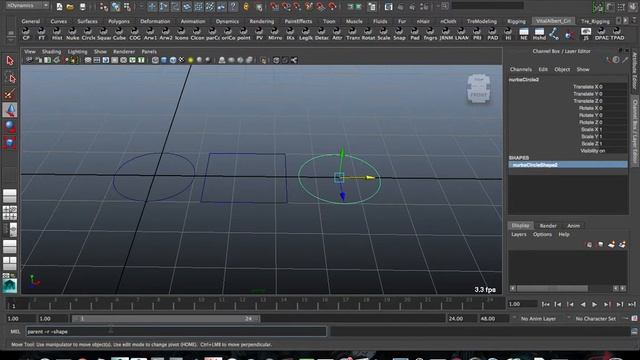Run the Nuke shelf script
Image resolution: width=640 pixels, height=360 pixels.
click(x=72, y=33)
